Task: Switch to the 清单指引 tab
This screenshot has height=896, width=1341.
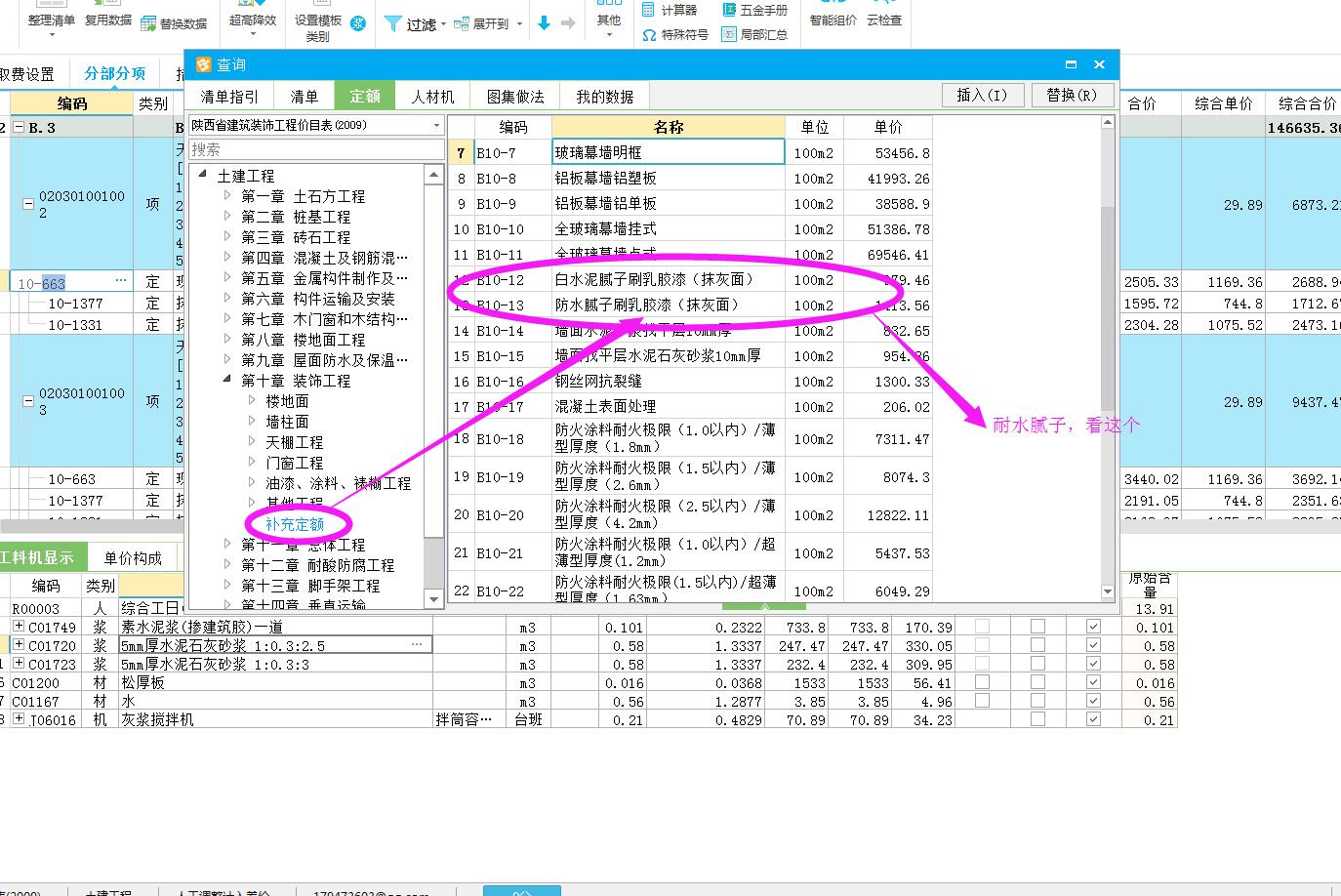Action: (229, 96)
